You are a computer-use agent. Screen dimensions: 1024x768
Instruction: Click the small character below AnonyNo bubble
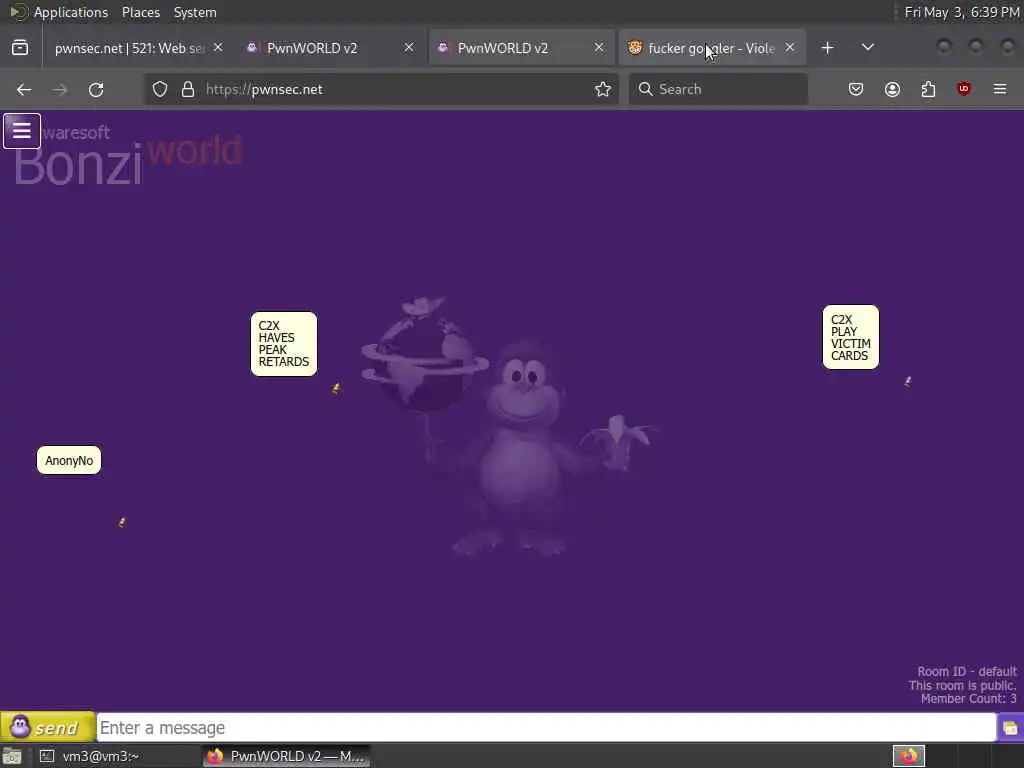(121, 522)
